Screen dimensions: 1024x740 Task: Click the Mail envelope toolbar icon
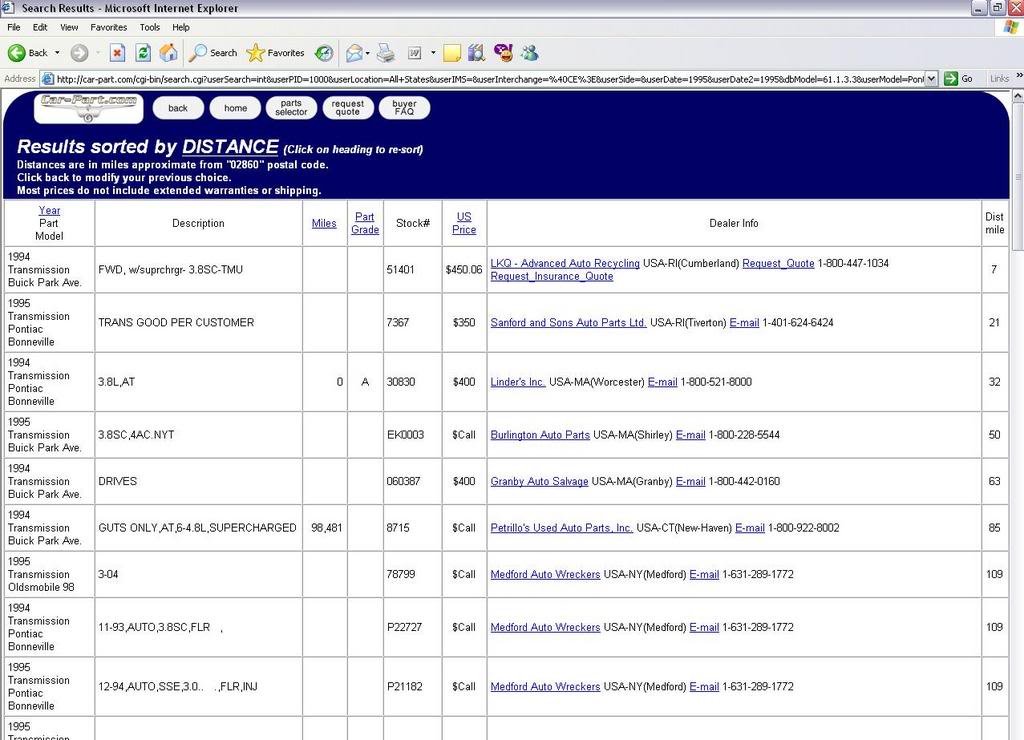[355, 53]
